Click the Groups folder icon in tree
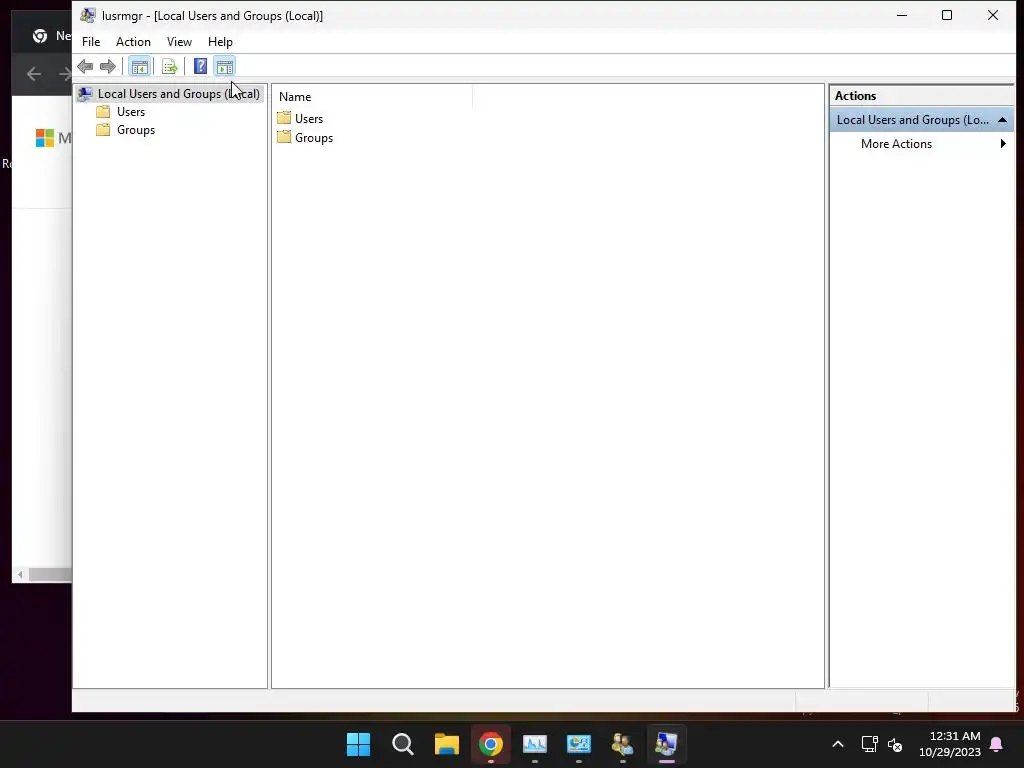 point(103,130)
